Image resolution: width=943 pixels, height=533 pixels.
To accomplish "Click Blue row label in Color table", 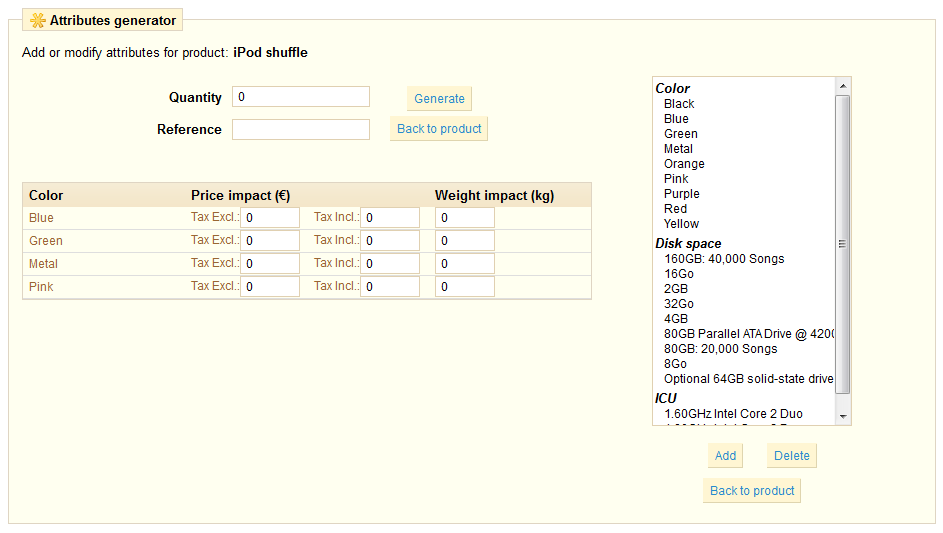I will pos(41,218).
